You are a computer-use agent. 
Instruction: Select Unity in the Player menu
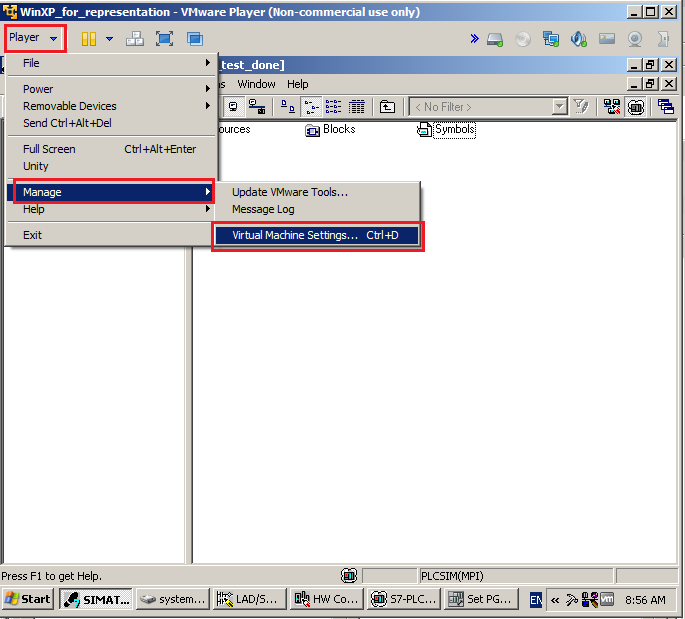(x=112, y=166)
